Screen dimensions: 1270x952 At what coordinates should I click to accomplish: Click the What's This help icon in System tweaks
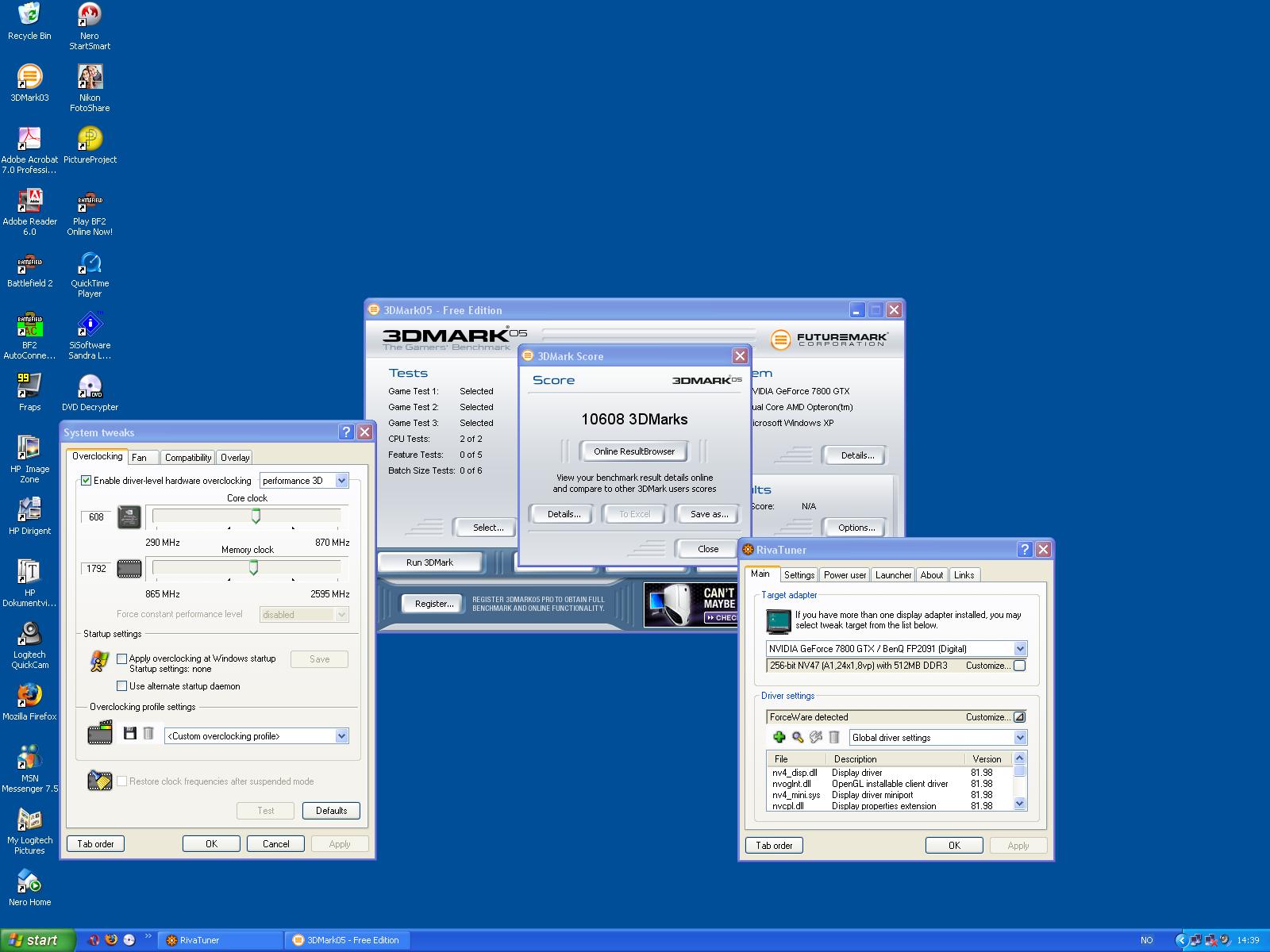(x=346, y=432)
